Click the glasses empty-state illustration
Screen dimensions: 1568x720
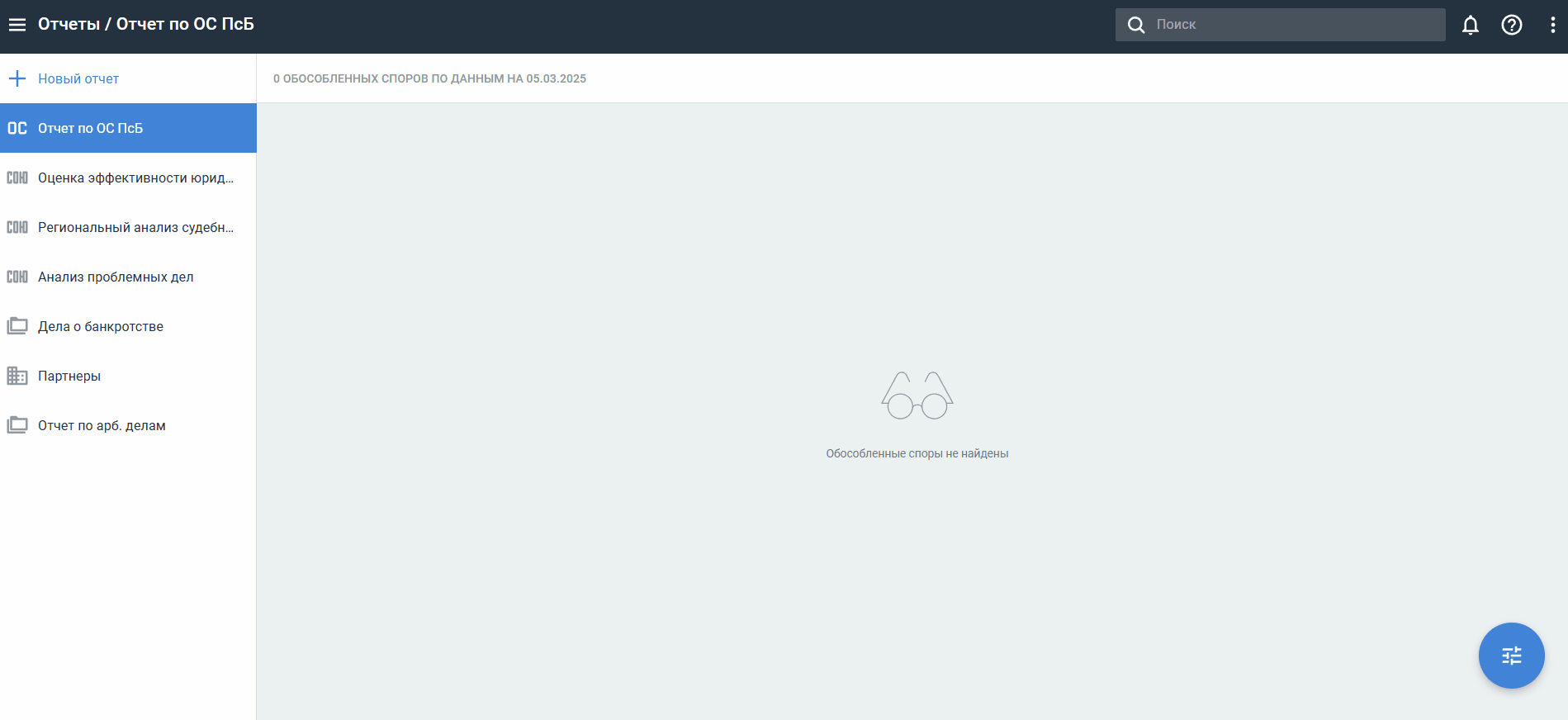(917, 396)
